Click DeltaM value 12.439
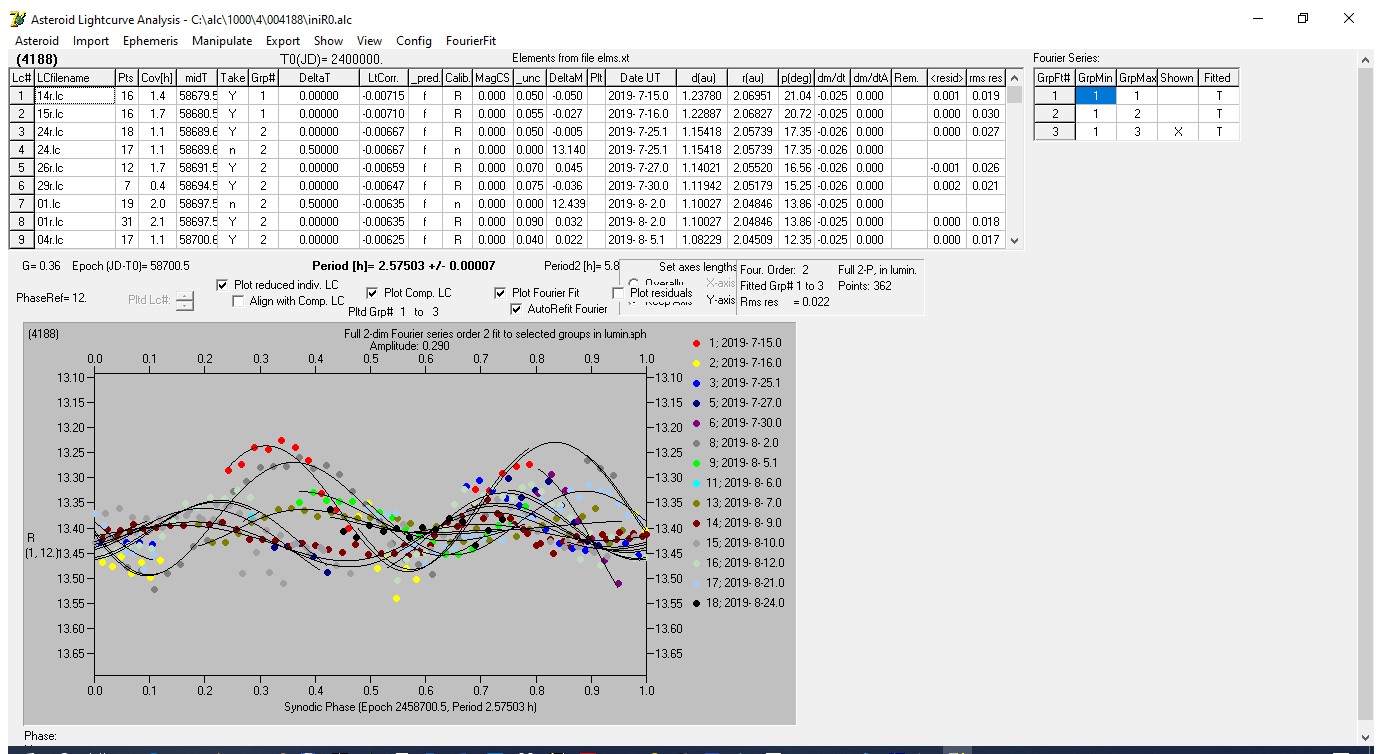The image size is (1382, 754). point(567,204)
